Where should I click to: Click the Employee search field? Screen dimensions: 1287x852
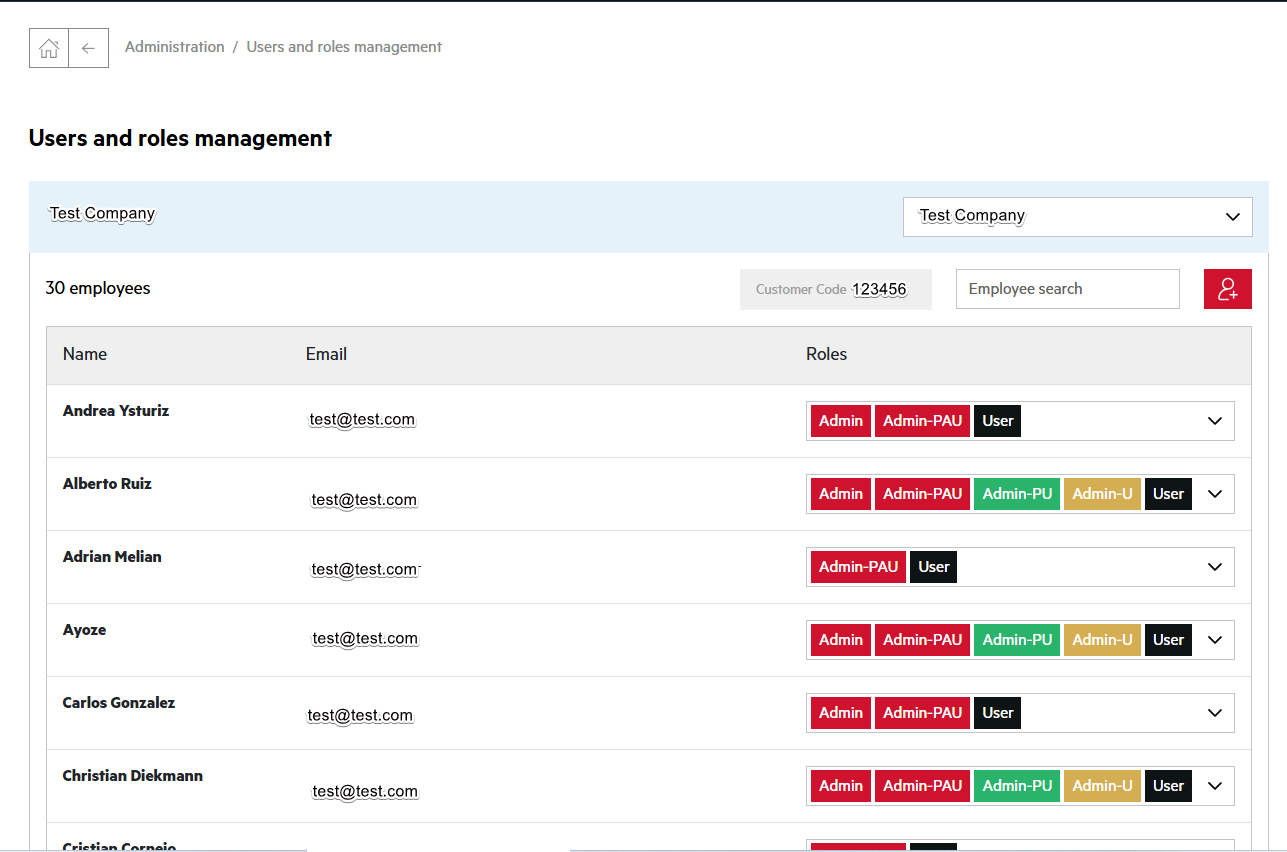coord(1067,288)
